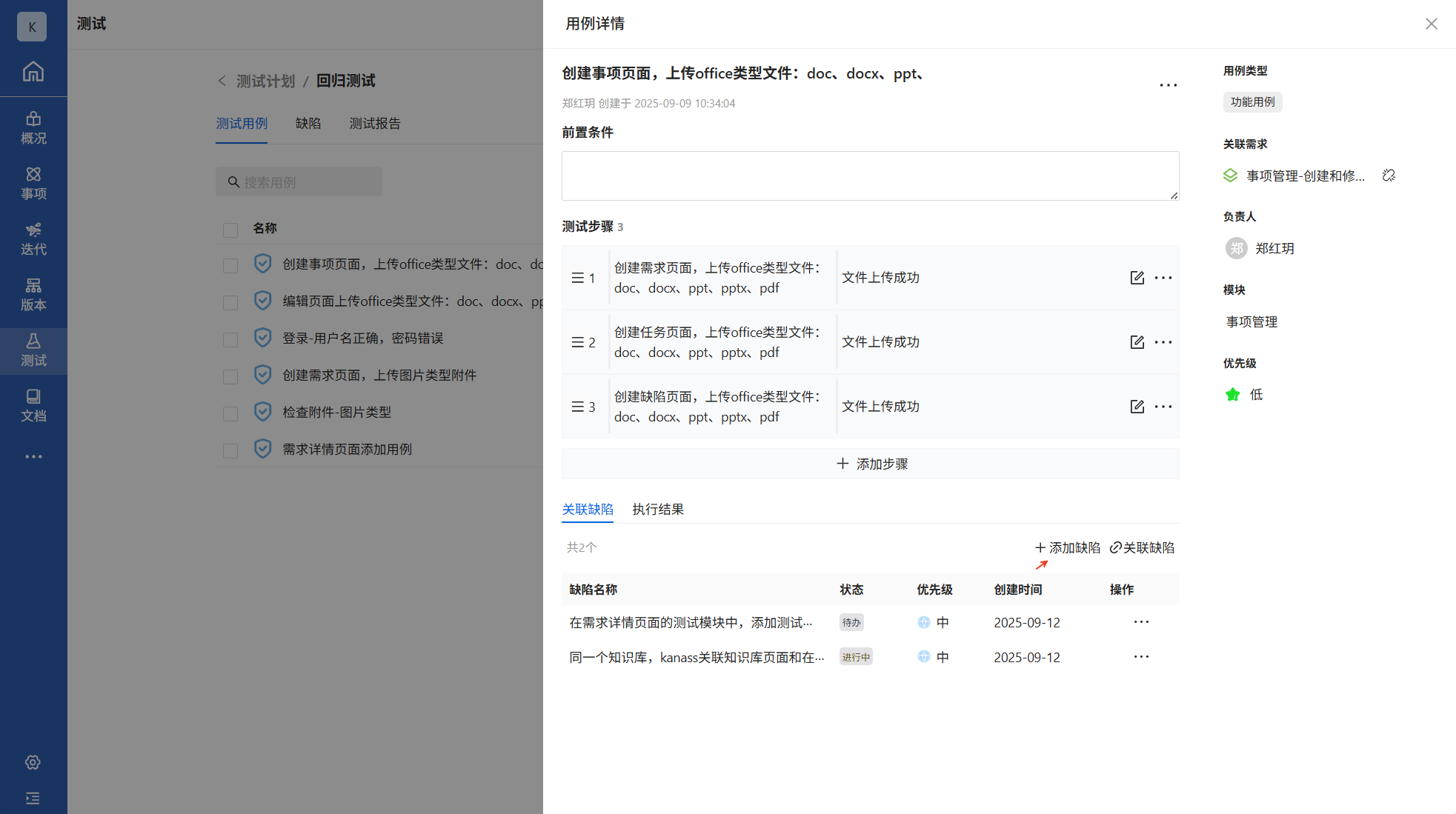
Task: Open the 文档 documents sidebar icon
Action: coord(33,405)
